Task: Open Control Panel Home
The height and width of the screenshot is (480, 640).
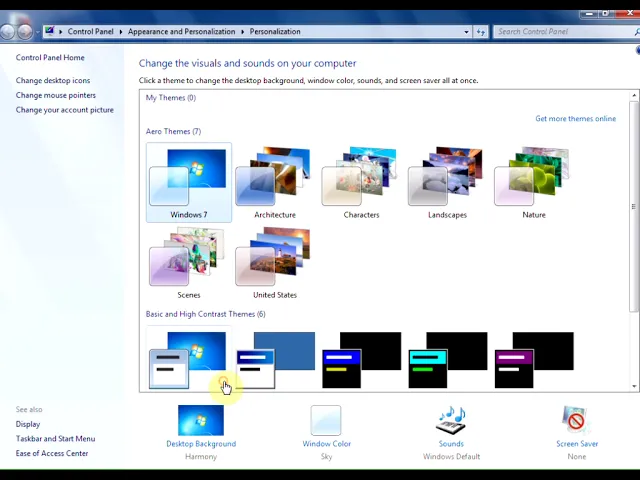Action: 50,58
